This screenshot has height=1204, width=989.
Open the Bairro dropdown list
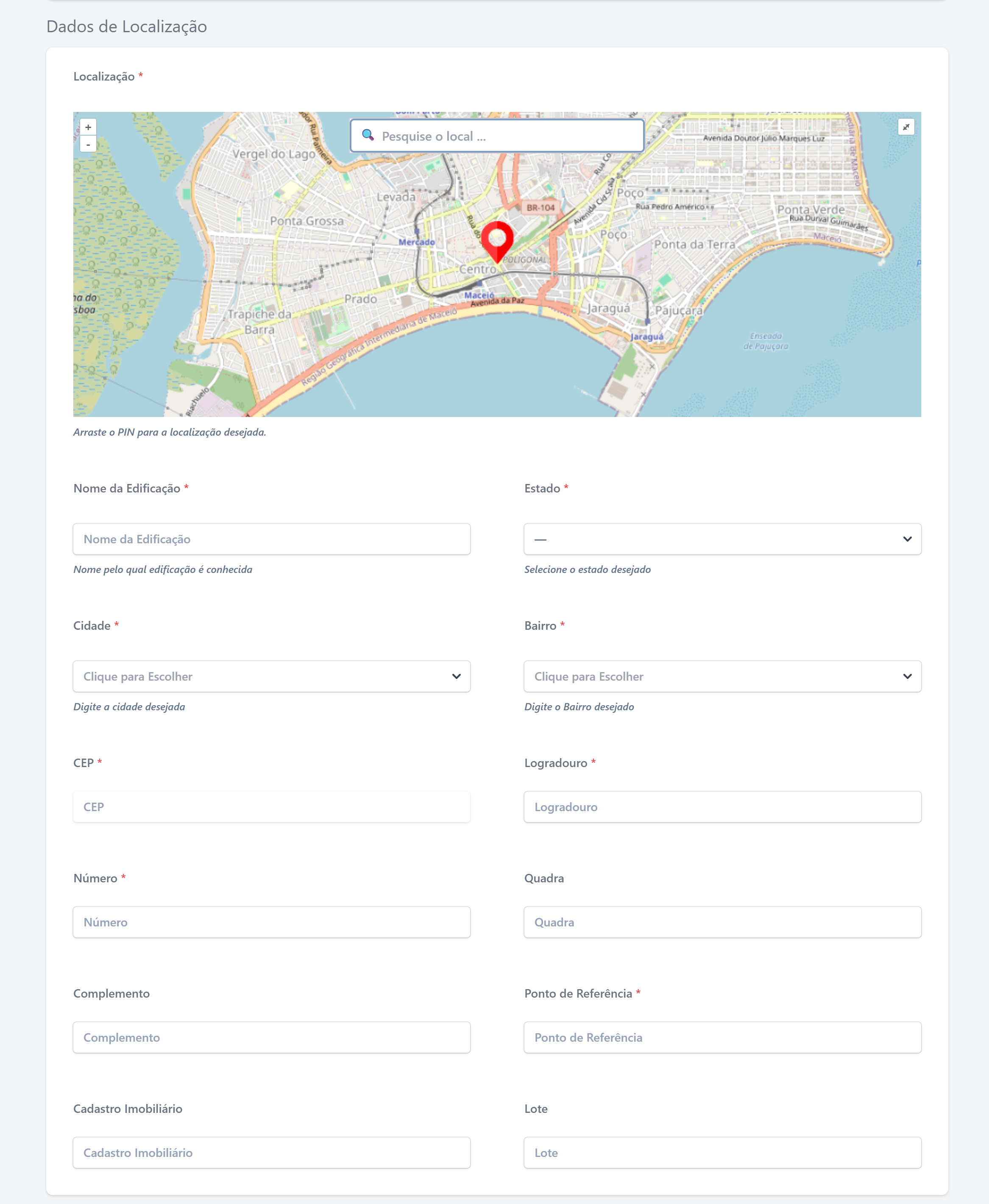[722, 676]
